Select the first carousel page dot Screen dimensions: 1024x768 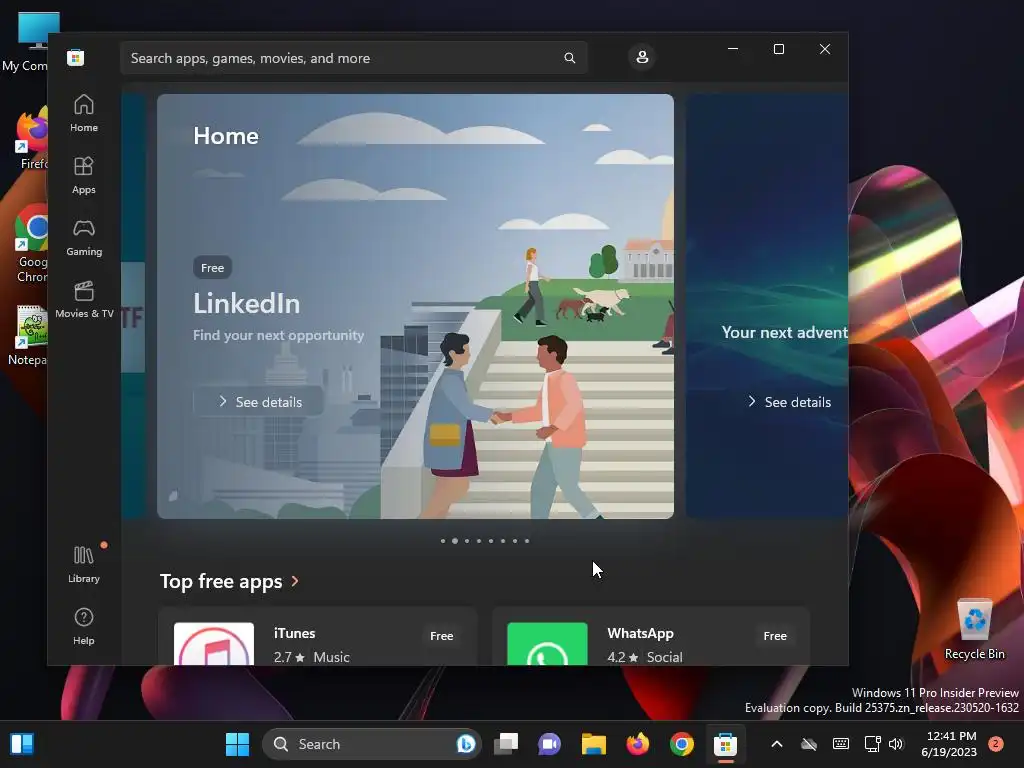[x=443, y=541]
